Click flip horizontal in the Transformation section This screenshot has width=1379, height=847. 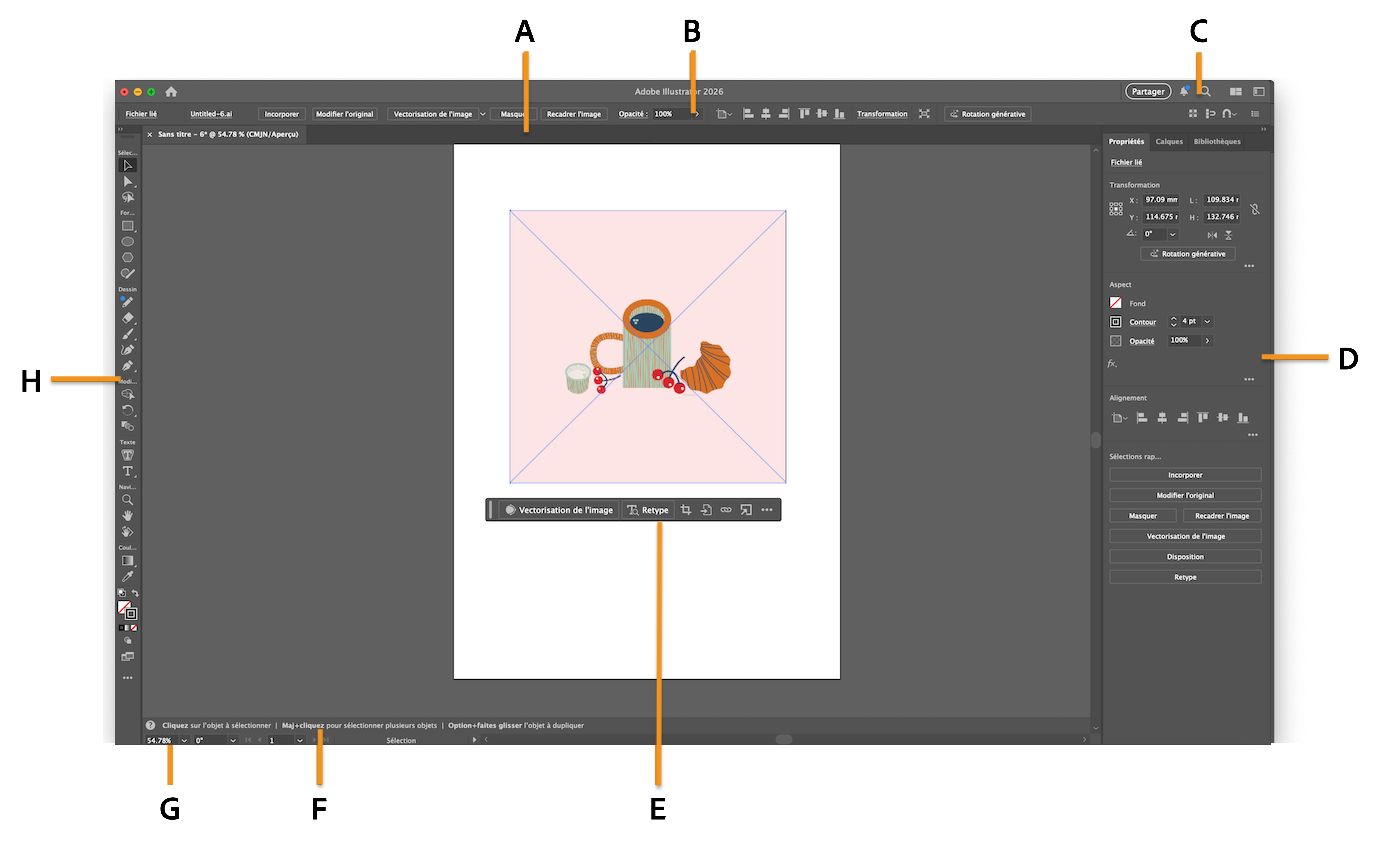[1212, 235]
